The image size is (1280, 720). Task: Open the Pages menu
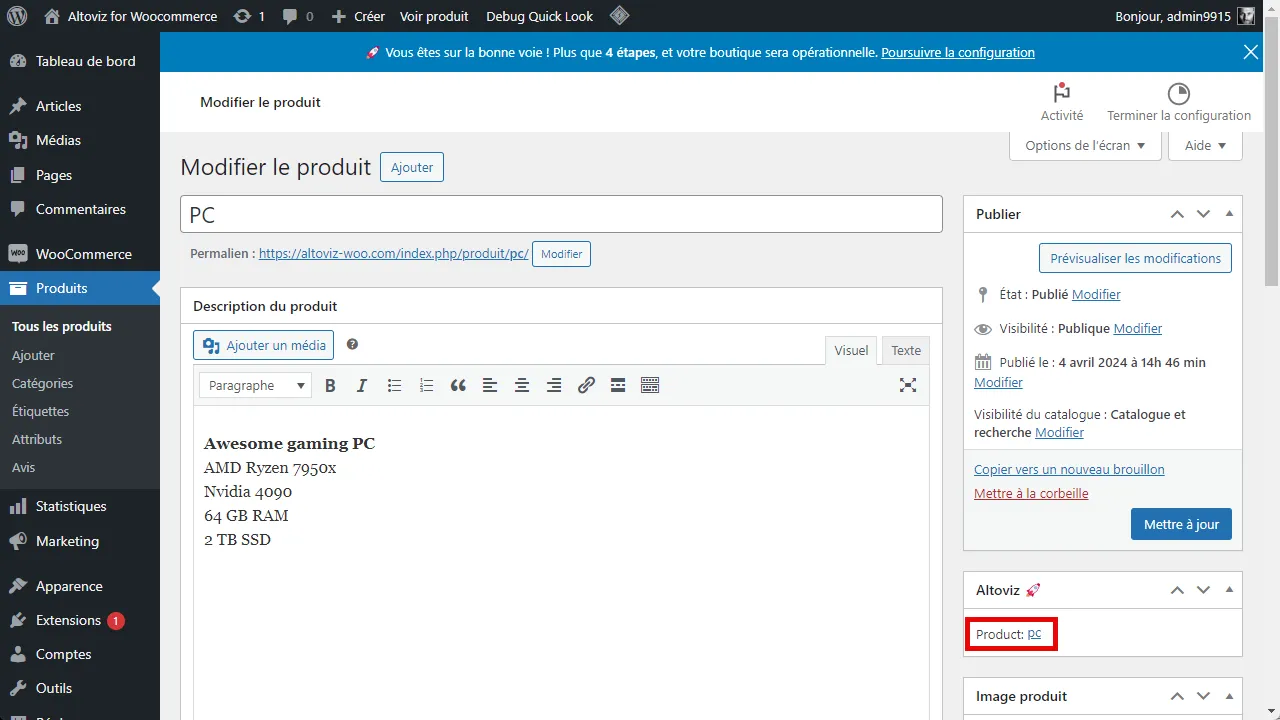coord(80,175)
